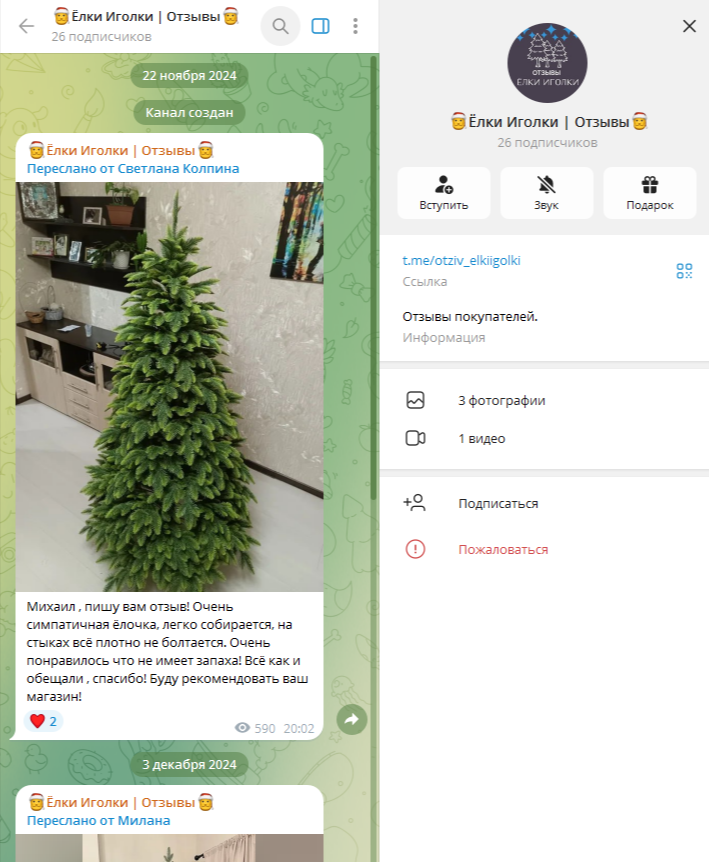Click the Вступить join button

(x=444, y=193)
